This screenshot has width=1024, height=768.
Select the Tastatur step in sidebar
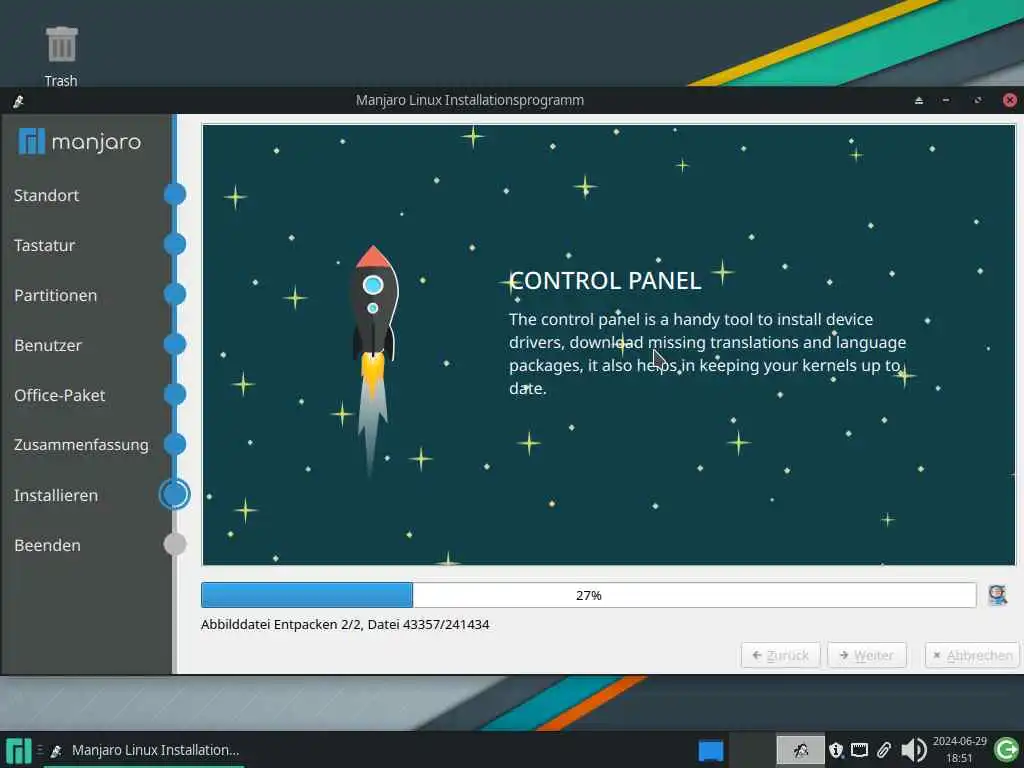(44, 246)
